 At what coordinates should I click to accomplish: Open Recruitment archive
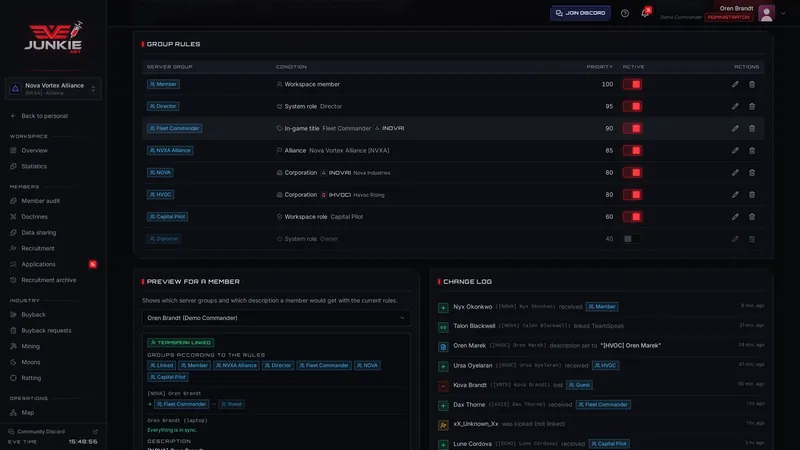(x=48, y=280)
